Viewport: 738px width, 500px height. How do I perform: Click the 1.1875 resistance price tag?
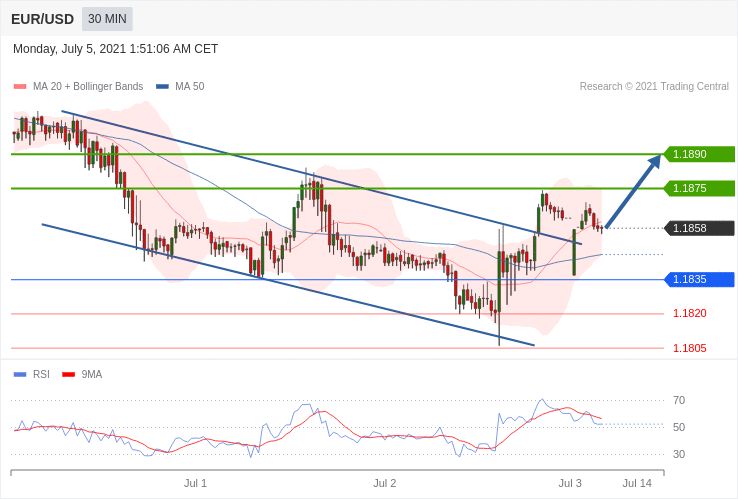click(x=699, y=188)
